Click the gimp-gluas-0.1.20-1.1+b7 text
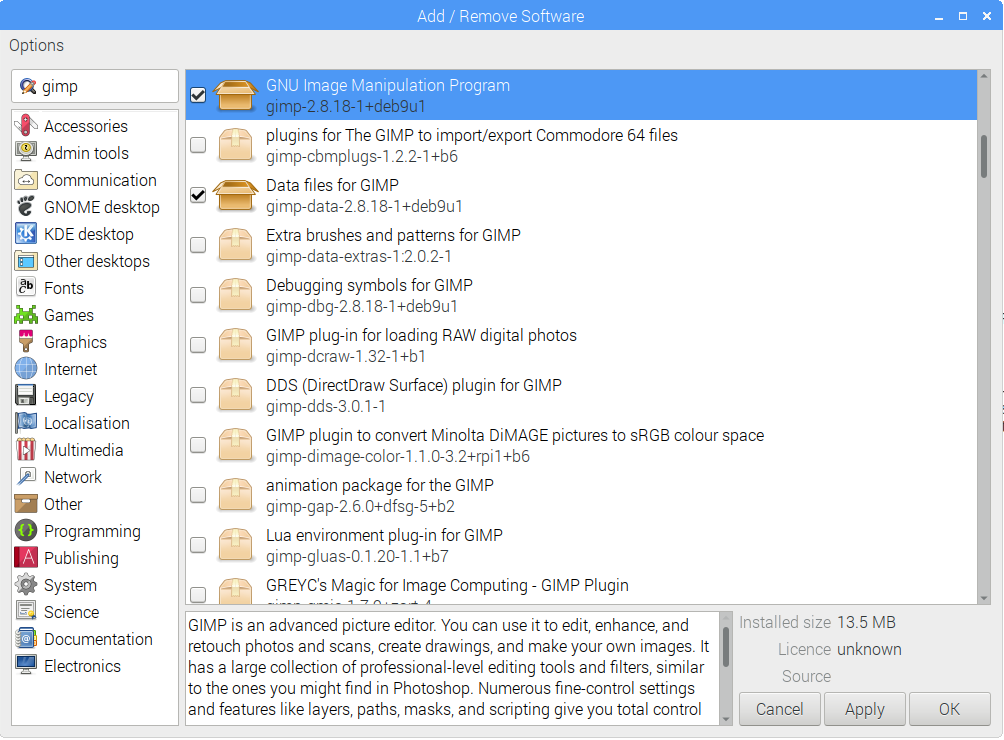This screenshot has width=1004, height=740. (357, 556)
